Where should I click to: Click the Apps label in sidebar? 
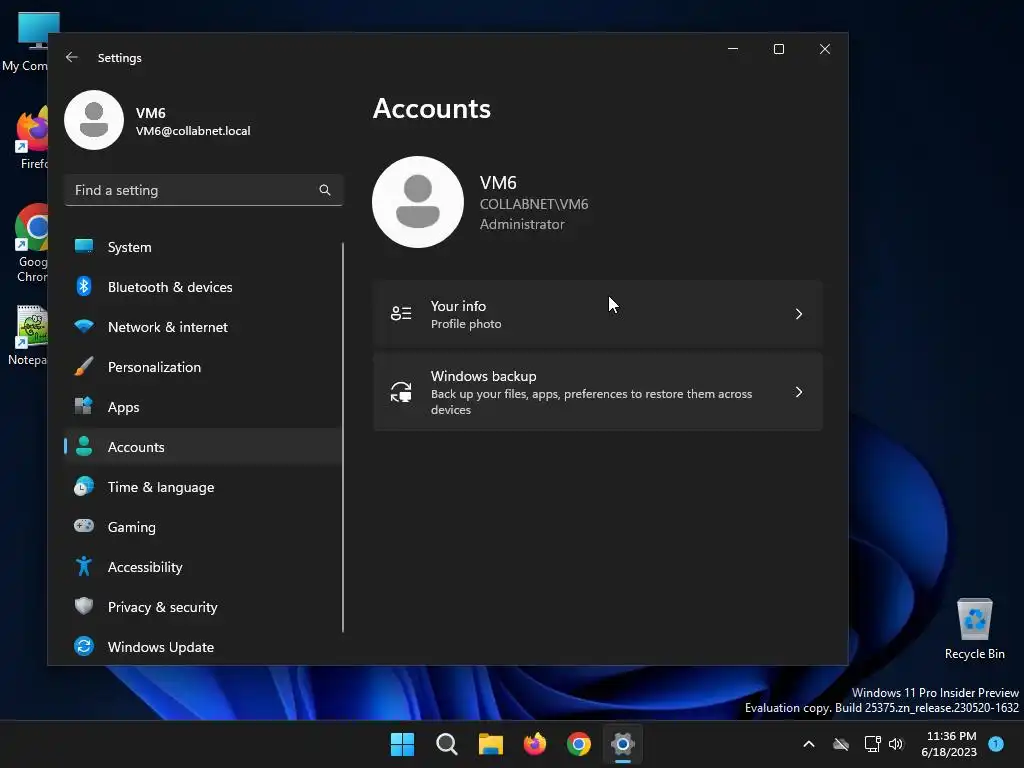coord(123,407)
